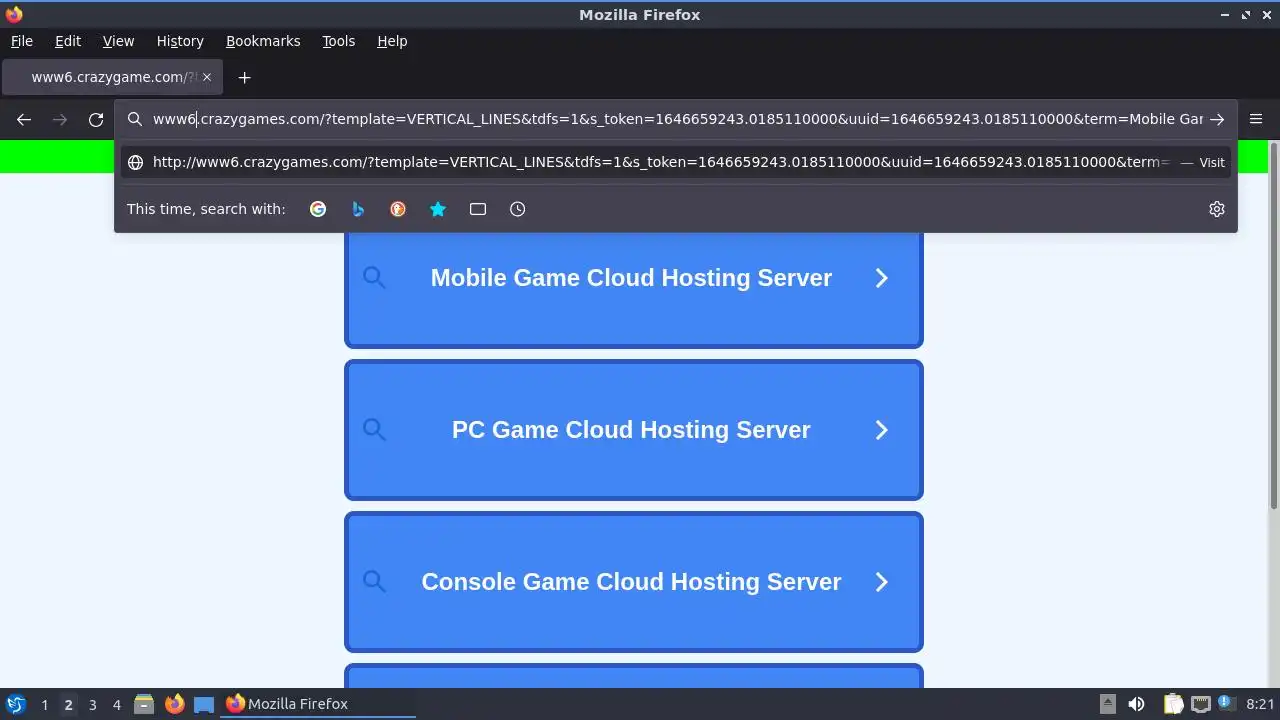Image resolution: width=1280 pixels, height=720 pixels.
Task: Click the tray notification icon with exclamation
Action: 1227,703
